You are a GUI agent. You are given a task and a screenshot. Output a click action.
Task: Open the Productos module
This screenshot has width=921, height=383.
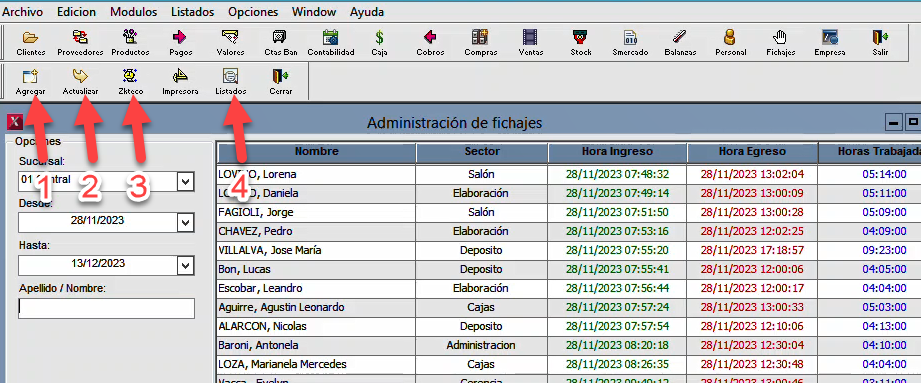[x=130, y=43]
